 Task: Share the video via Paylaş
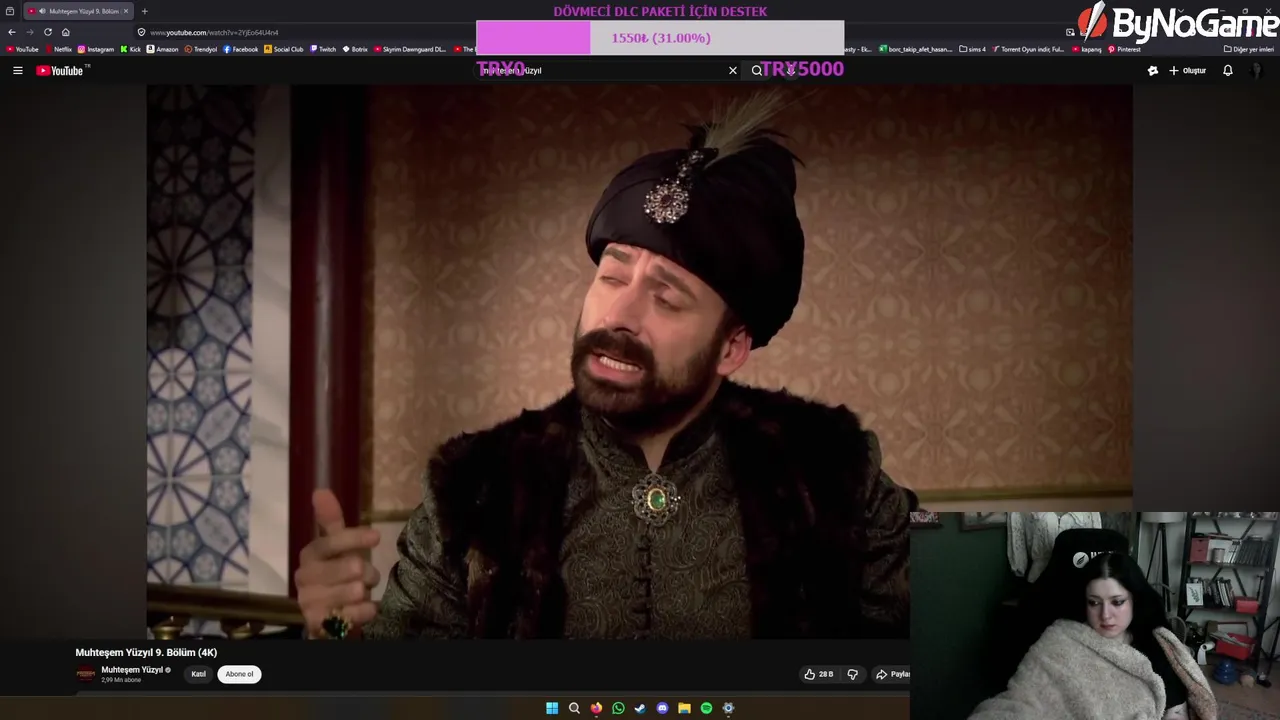pyautogui.click(x=893, y=674)
